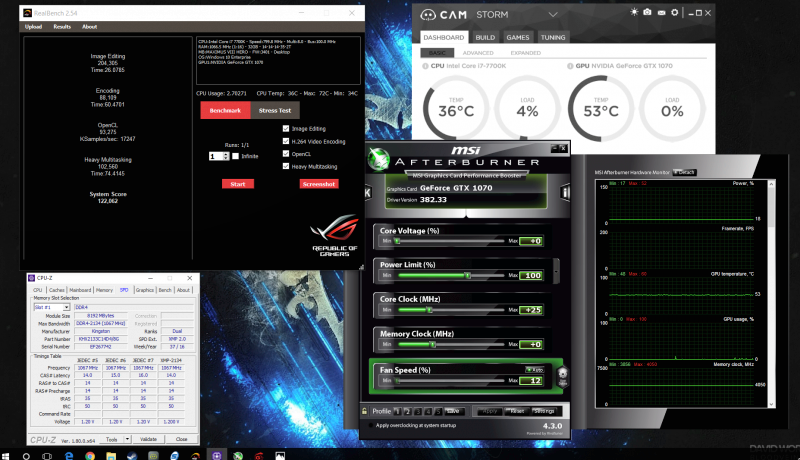The image size is (800, 460).
Task: Click Afterburner information i button
Action: click(565, 192)
